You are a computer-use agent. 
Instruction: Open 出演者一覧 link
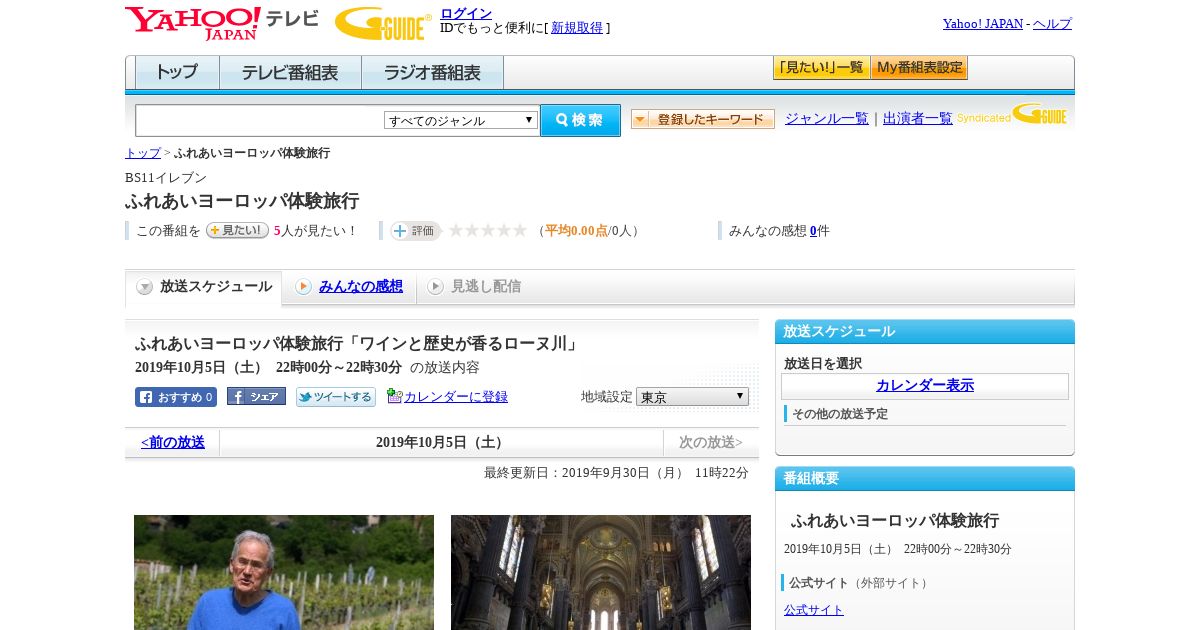[918, 119]
